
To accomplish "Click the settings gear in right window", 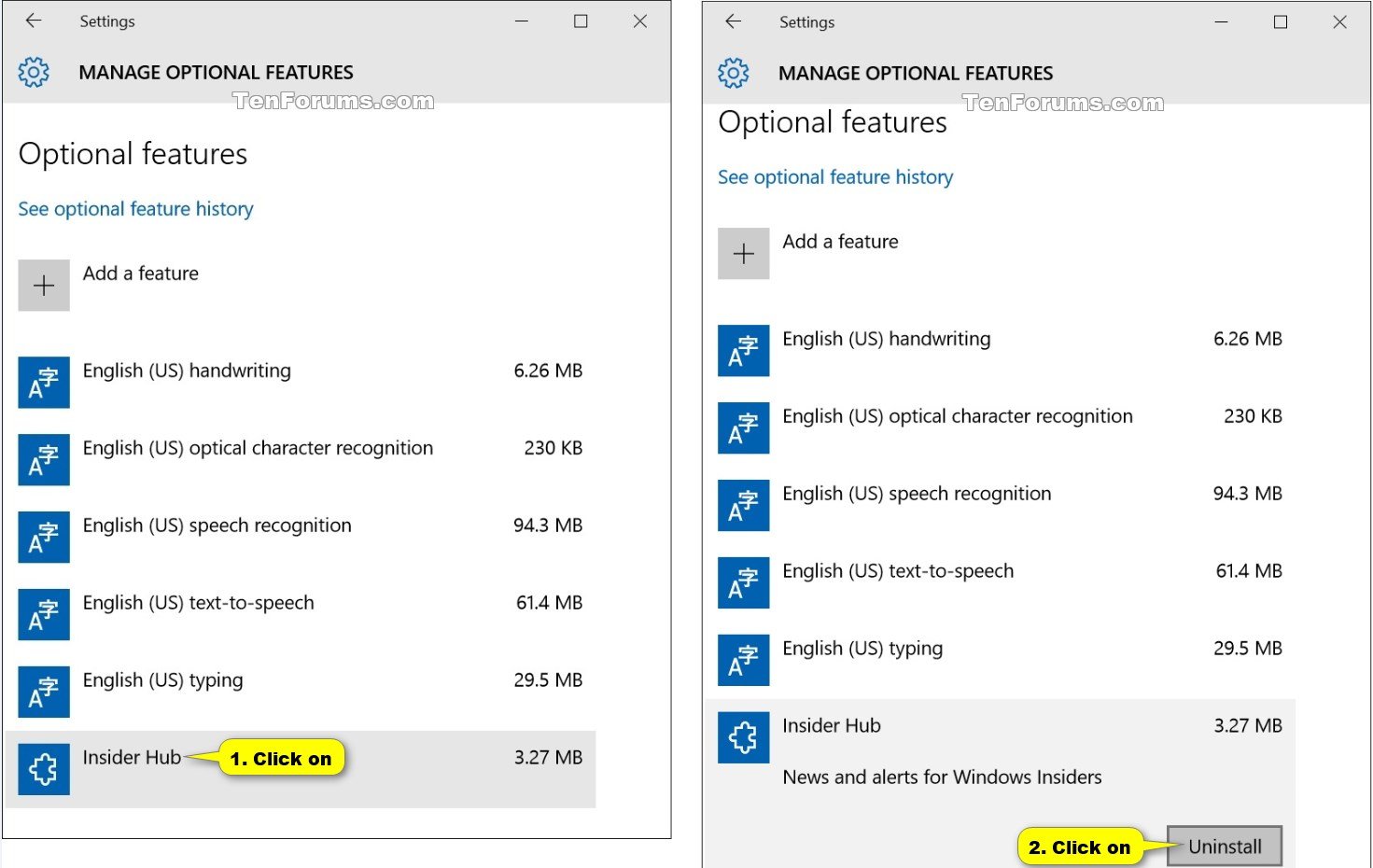I will pos(734,73).
